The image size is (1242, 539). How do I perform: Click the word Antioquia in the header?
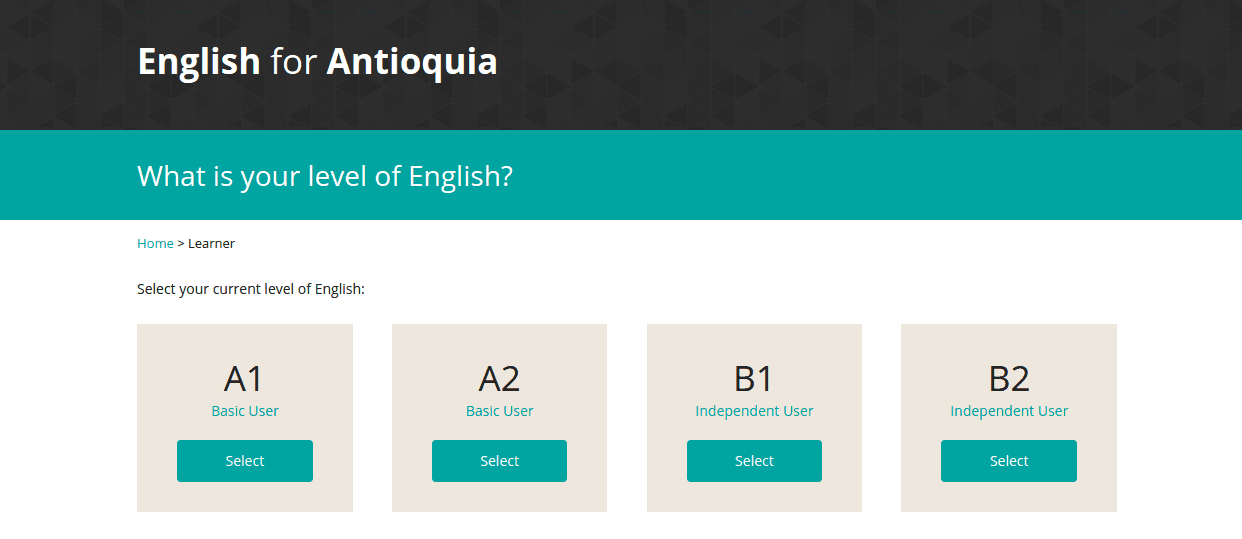(x=412, y=61)
